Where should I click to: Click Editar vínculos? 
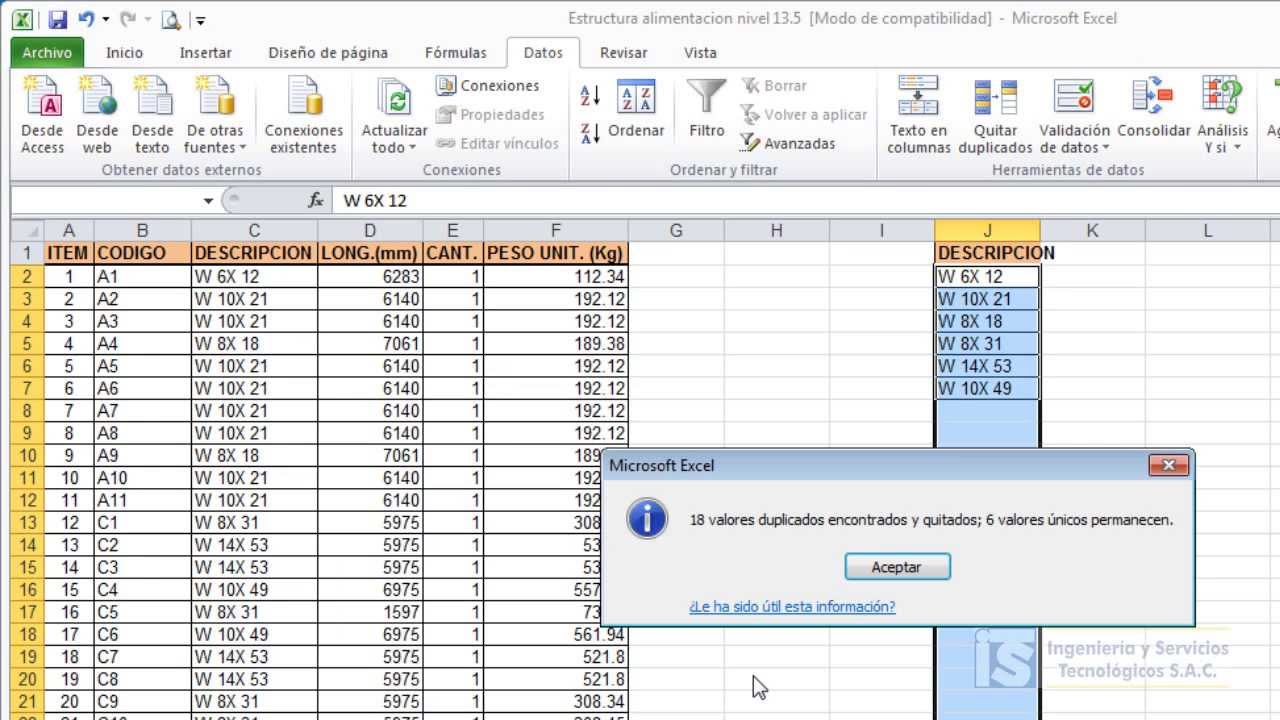[497, 143]
